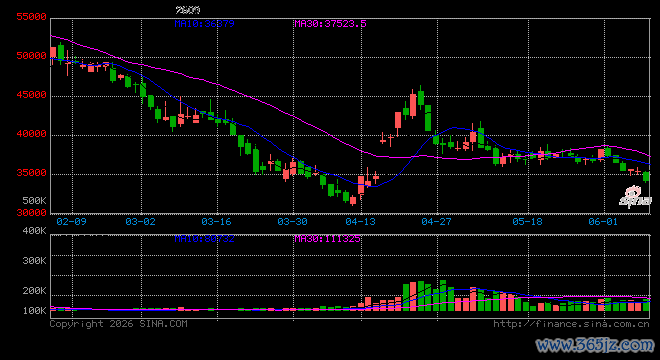
Task: Click the MA30:111325 volume label
Action: coord(327,239)
